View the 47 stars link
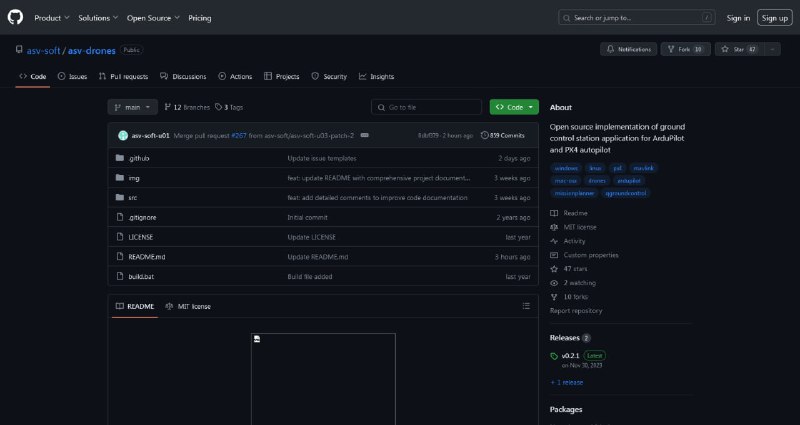The image size is (800, 425). coord(569,269)
